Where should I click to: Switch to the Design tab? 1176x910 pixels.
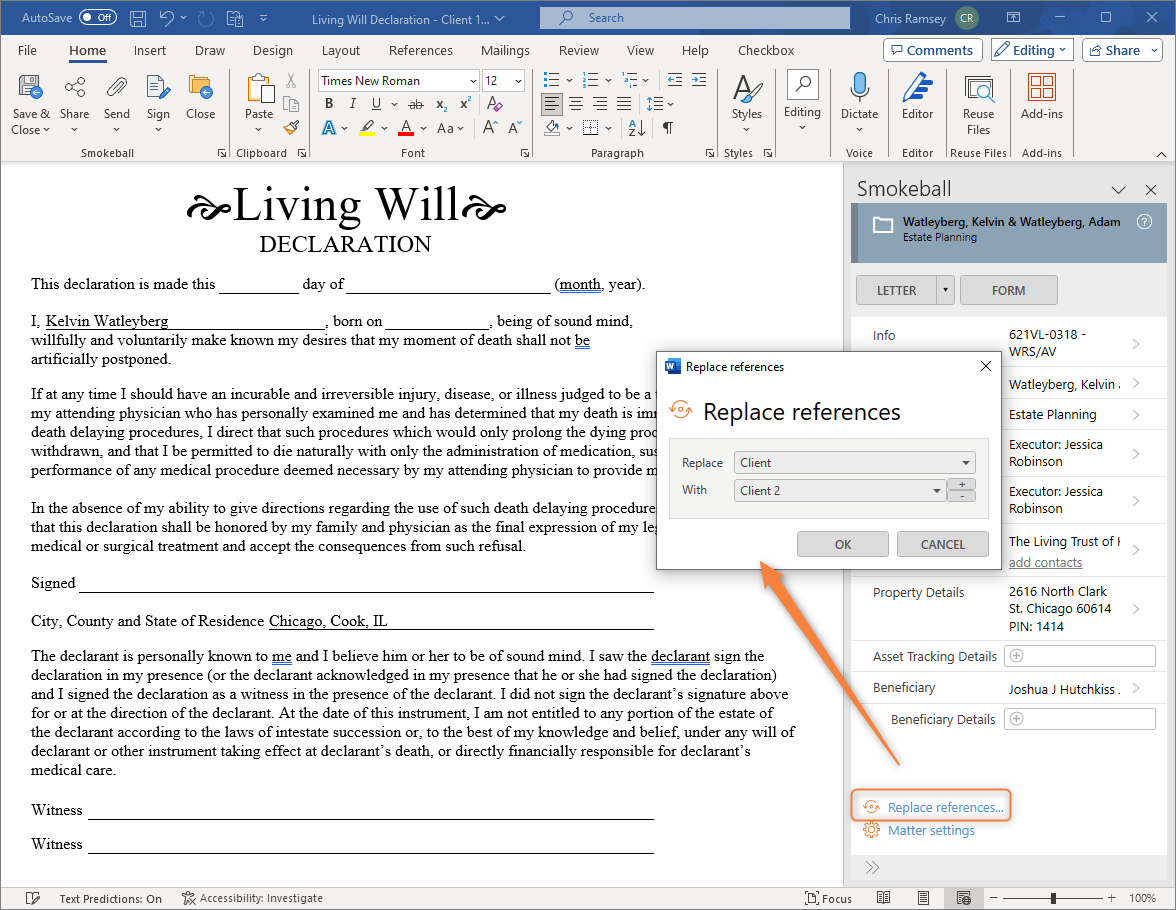273,50
